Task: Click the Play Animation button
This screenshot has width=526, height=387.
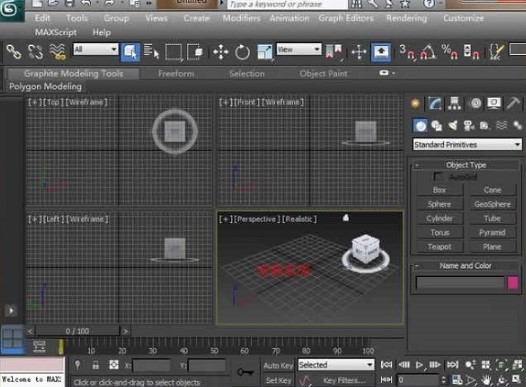Action: pos(419,365)
